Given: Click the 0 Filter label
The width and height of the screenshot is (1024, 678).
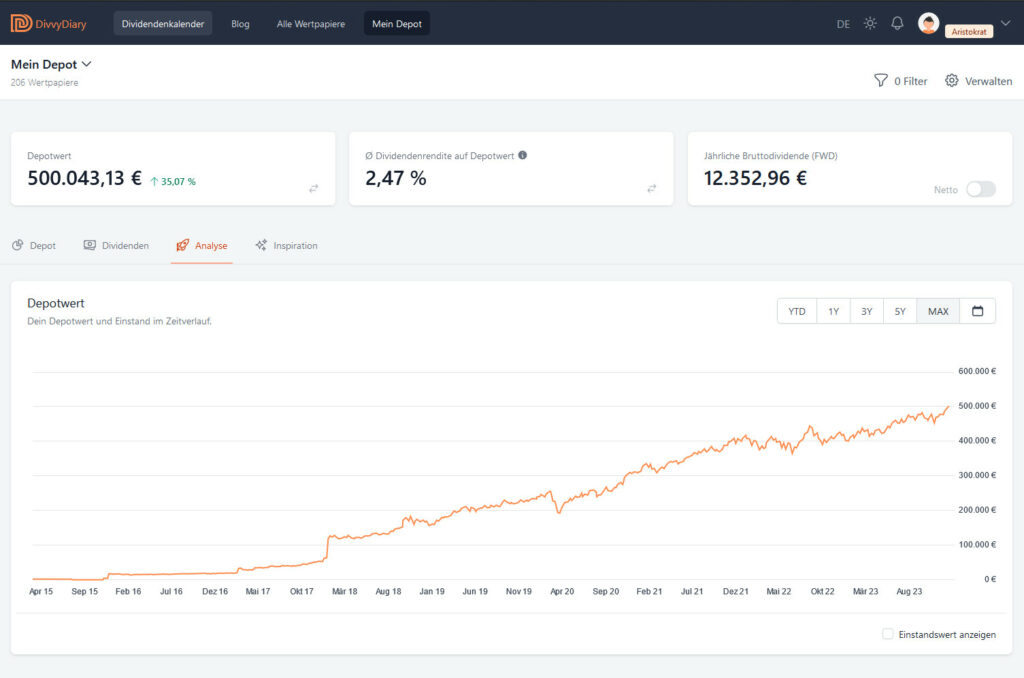Looking at the screenshot, I should tap(910, 81).
